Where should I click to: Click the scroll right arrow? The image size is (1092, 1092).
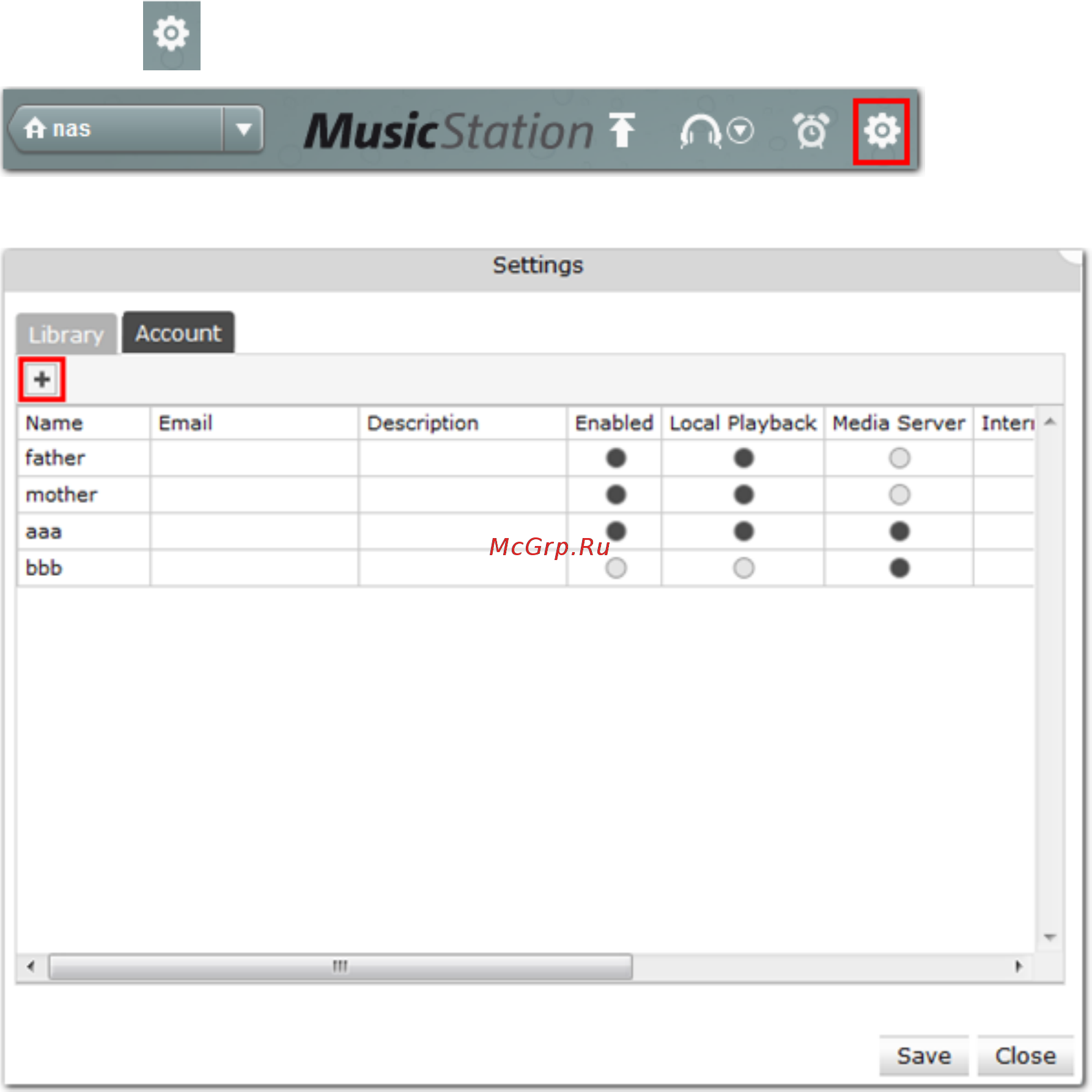point(1018,967)
